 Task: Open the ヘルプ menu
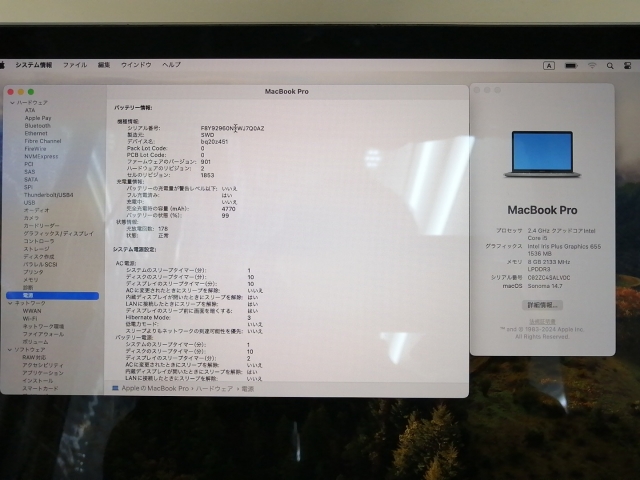click(x=171, y=65)
